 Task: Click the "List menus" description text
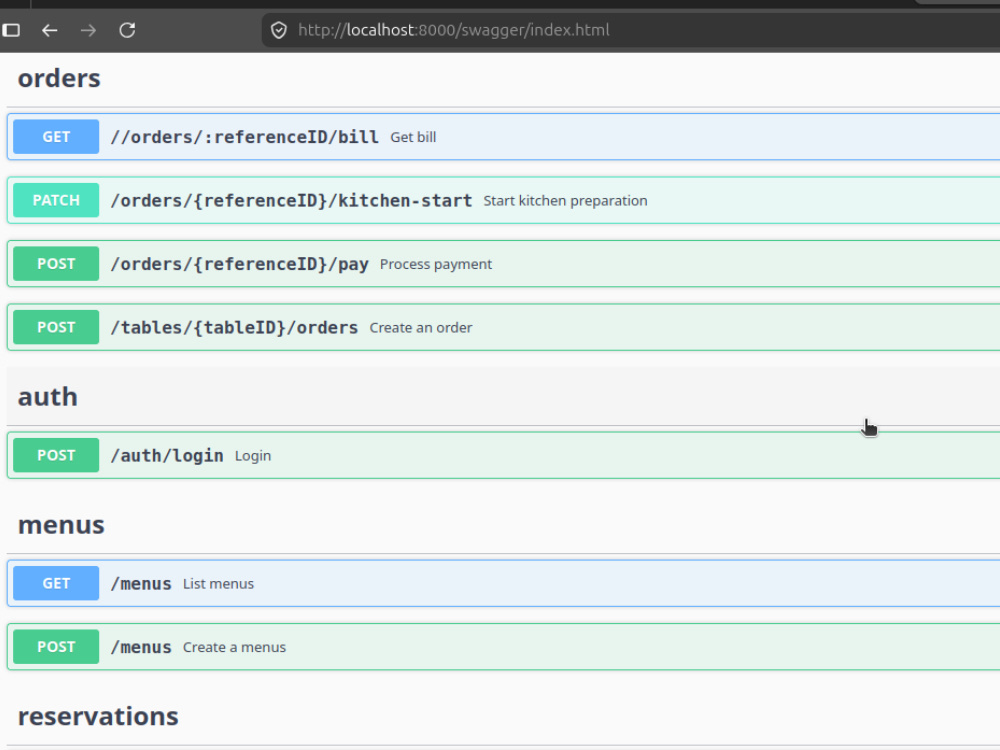(x=218, y=584)
